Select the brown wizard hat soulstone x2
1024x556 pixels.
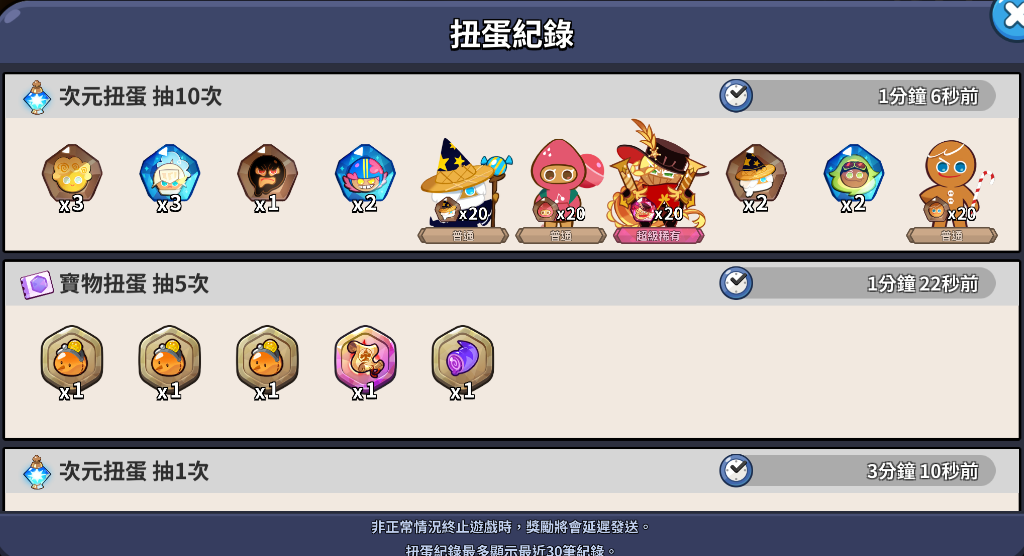click(x=756, y=175)
